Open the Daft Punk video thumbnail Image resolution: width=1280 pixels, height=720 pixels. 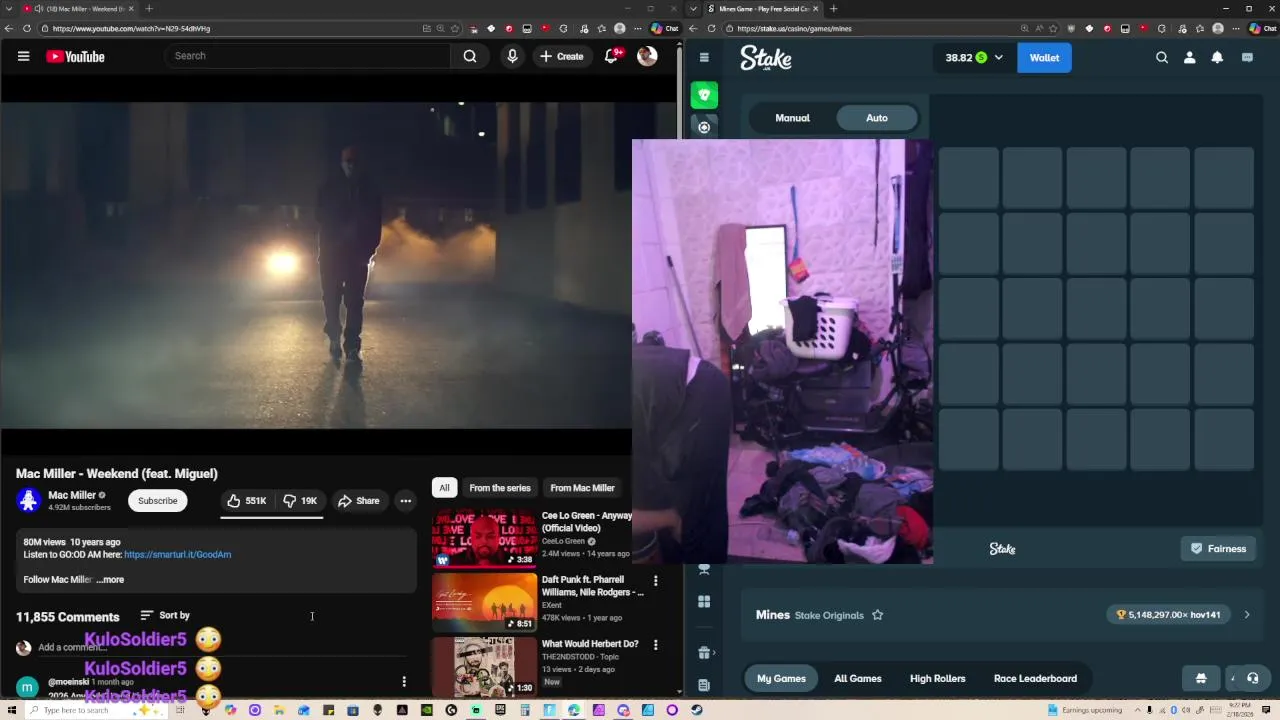[484, 601]
